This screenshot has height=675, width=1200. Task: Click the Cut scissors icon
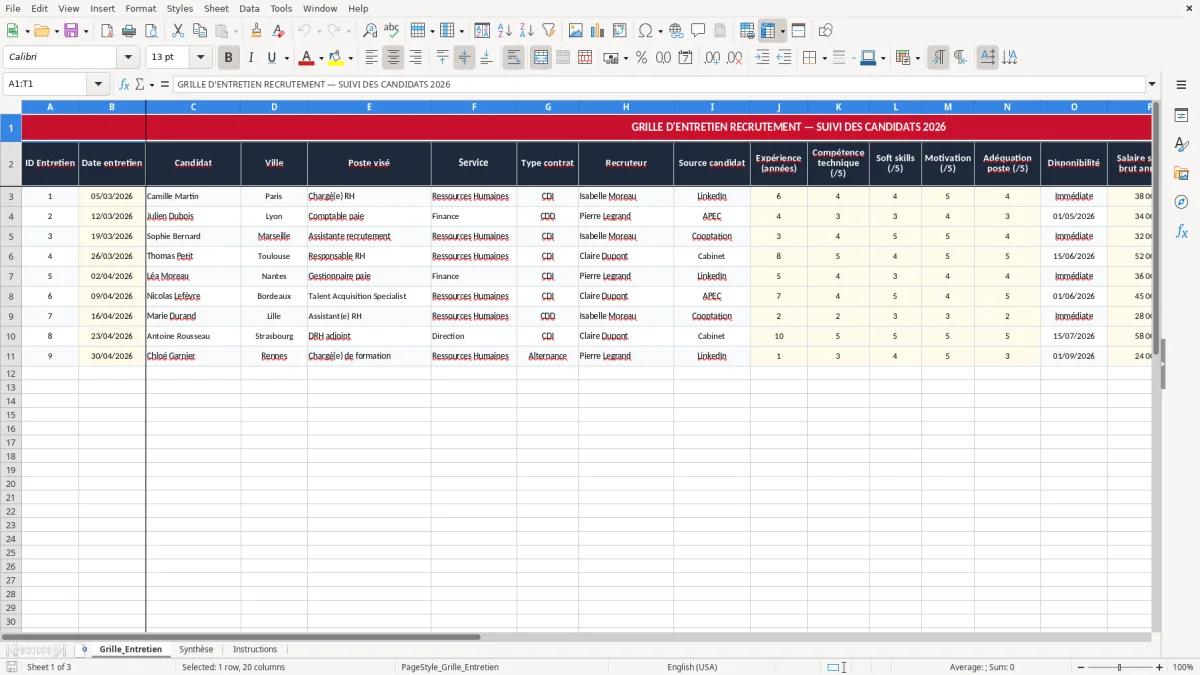(x=178, y=31)
